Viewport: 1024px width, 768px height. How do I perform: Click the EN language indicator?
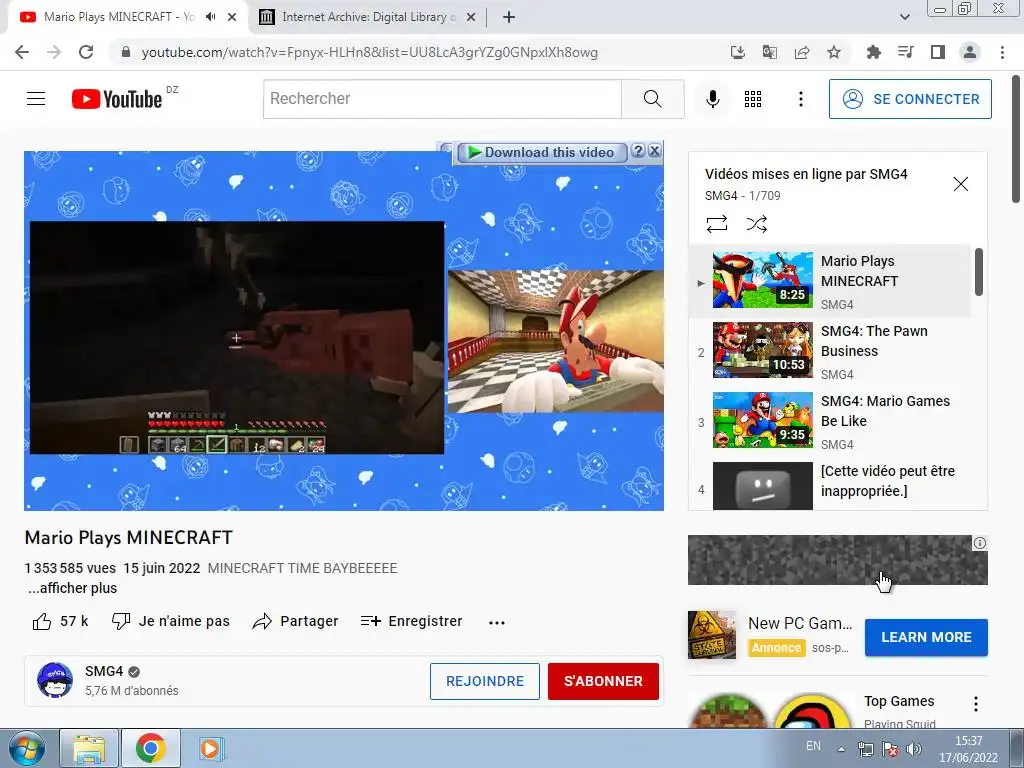point(813,746)
